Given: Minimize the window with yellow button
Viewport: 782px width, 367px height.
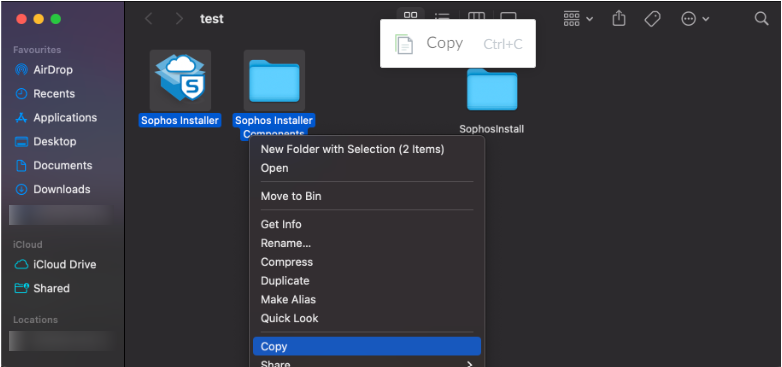Looking at the screenshot, I should pos(38,19).
